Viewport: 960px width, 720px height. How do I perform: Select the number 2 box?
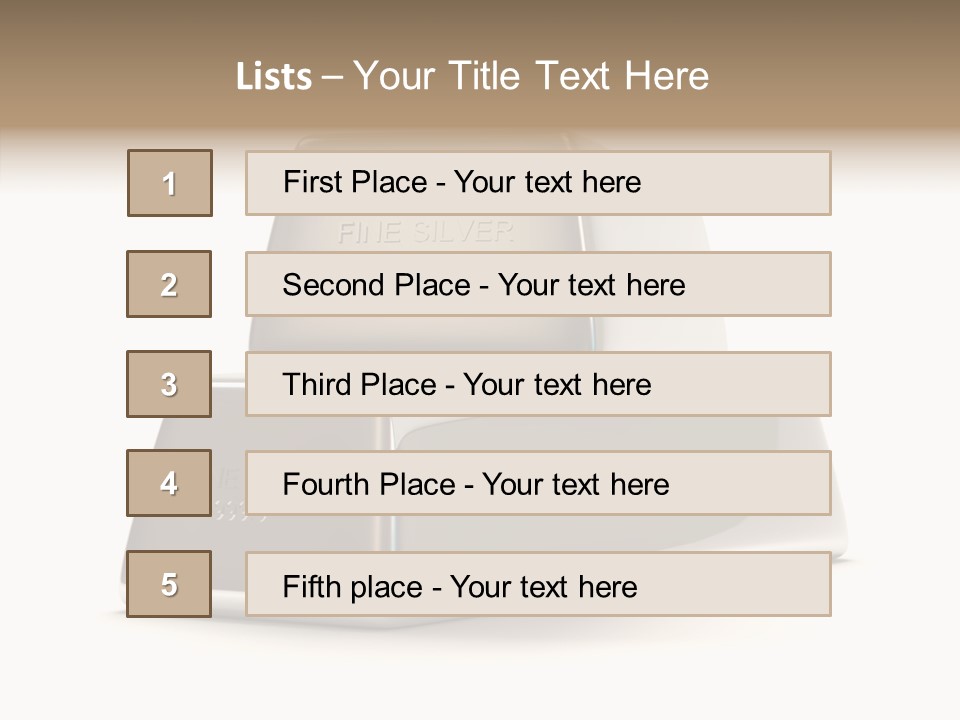tap(169, 284)
